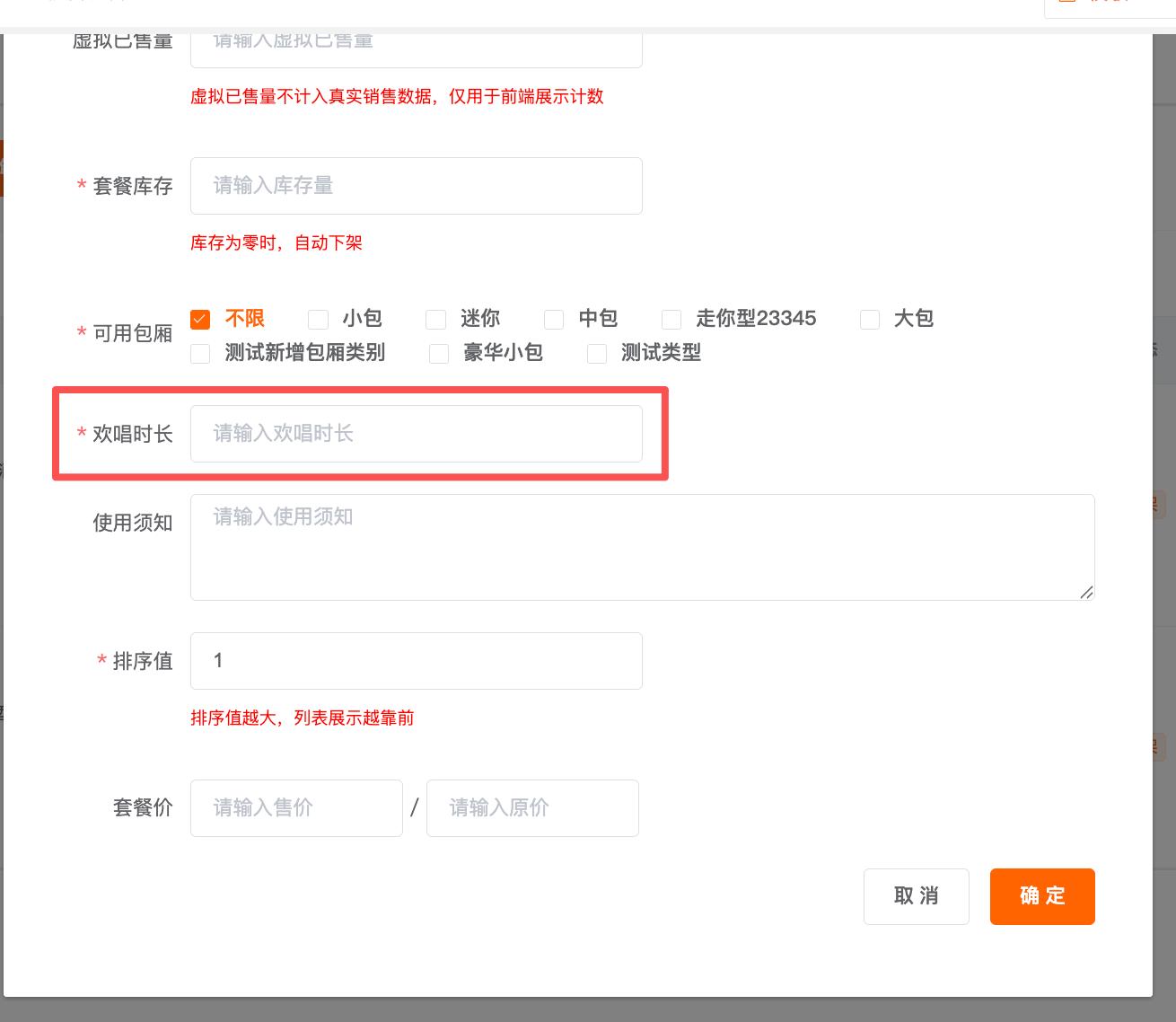The width and height of the screenshot is (1176, 1022).
Task: Click the 套餐库存 stock input field
Action: (416, 186)
